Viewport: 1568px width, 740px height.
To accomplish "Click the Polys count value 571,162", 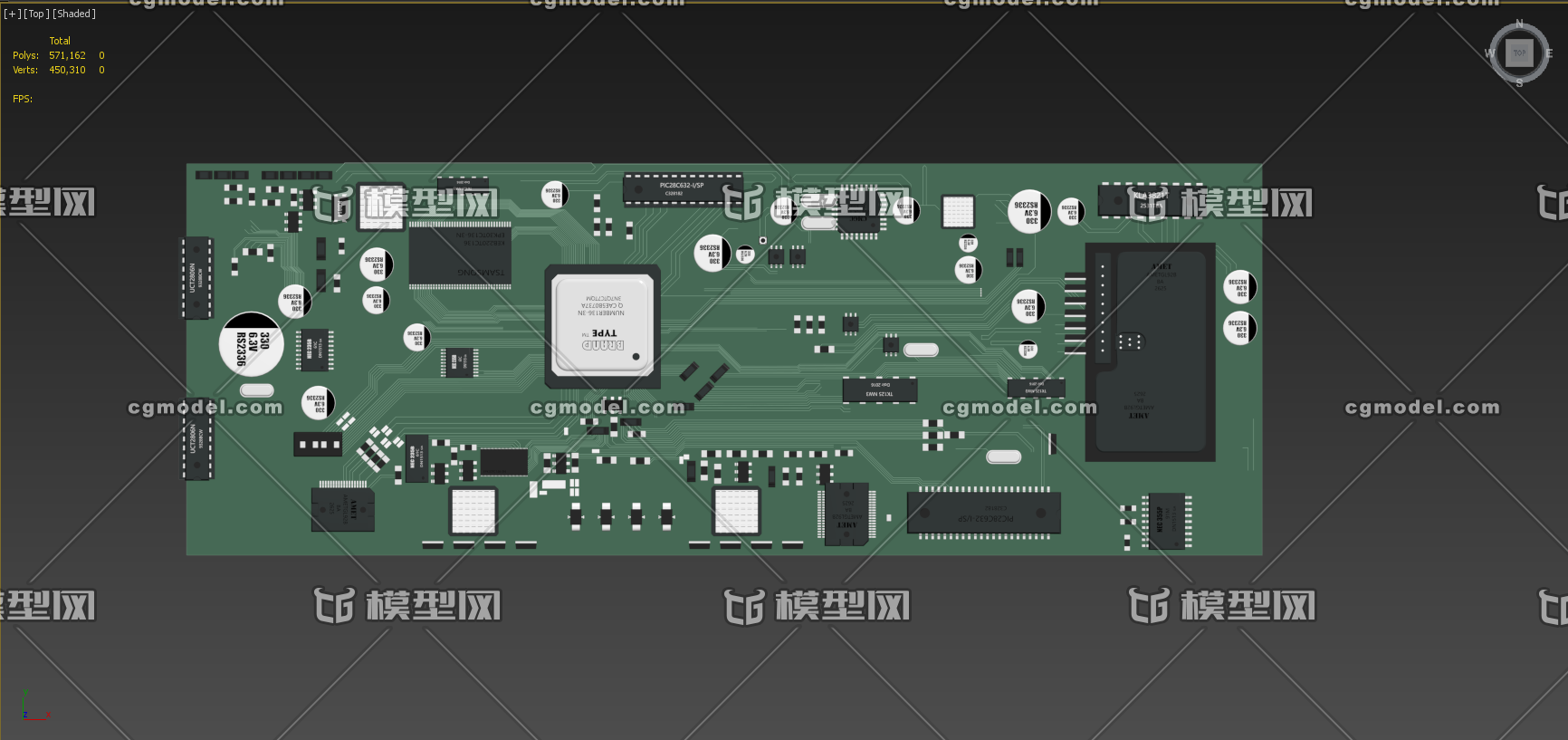I will (x=67, y=55).
